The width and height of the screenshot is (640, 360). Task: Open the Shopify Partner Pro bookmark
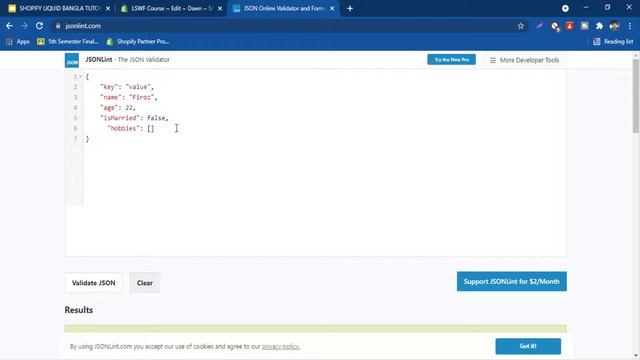point(138,41)
